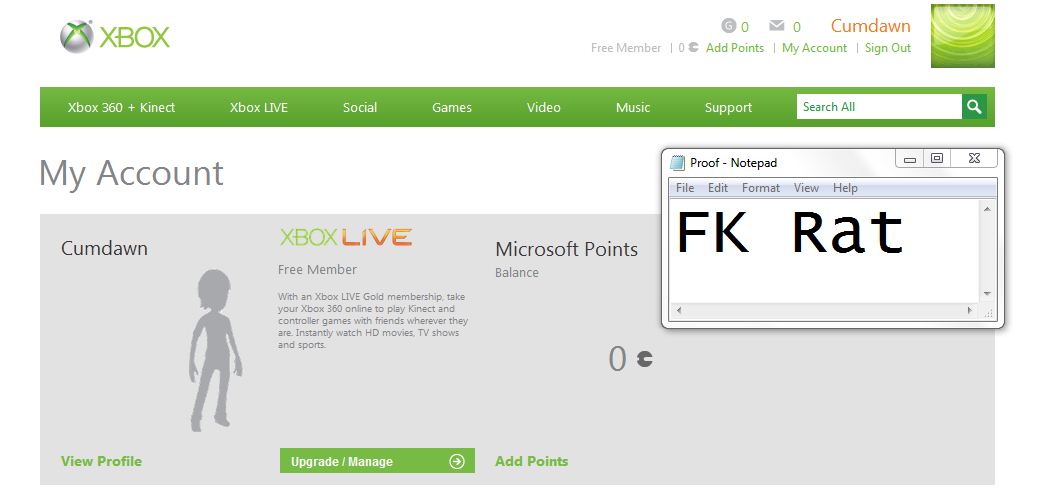Open Notepad's Format menu
Image resolution: width=1057 pixels, height=495 pixels.
760,188
